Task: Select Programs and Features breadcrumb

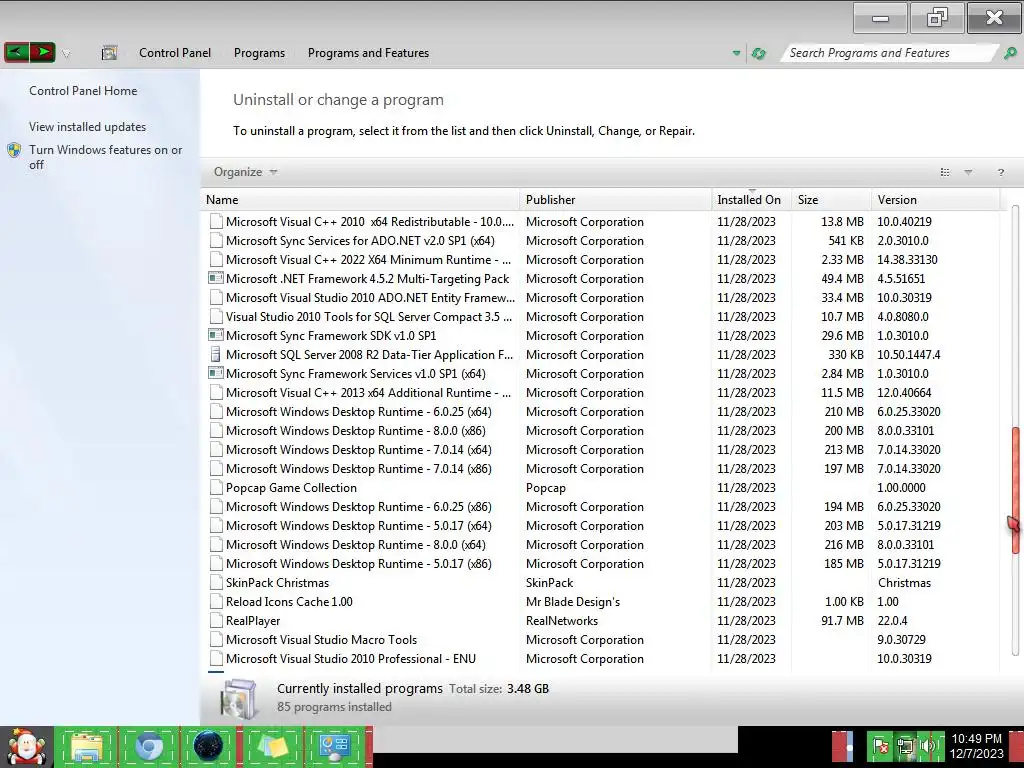Action: (368, 53)
